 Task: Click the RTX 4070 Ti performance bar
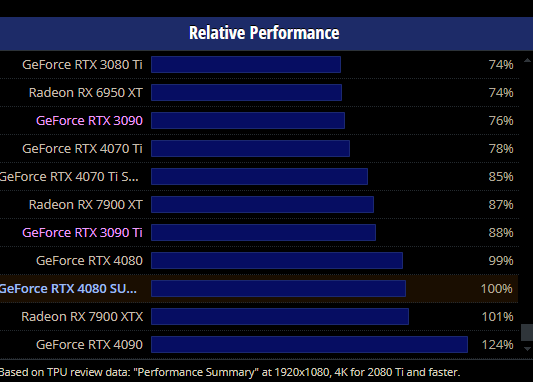click(x=250, y=149)
